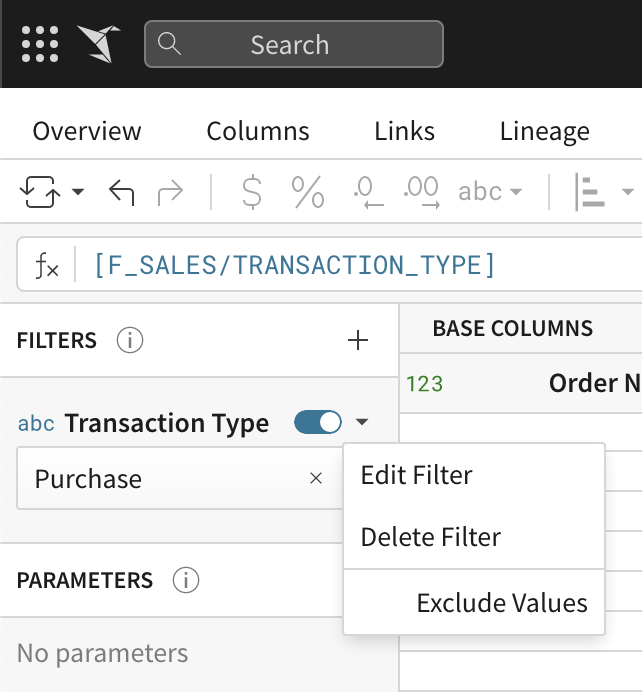Open refresh options dropdown arrow

pyautogui.click(x=78, y=192)
